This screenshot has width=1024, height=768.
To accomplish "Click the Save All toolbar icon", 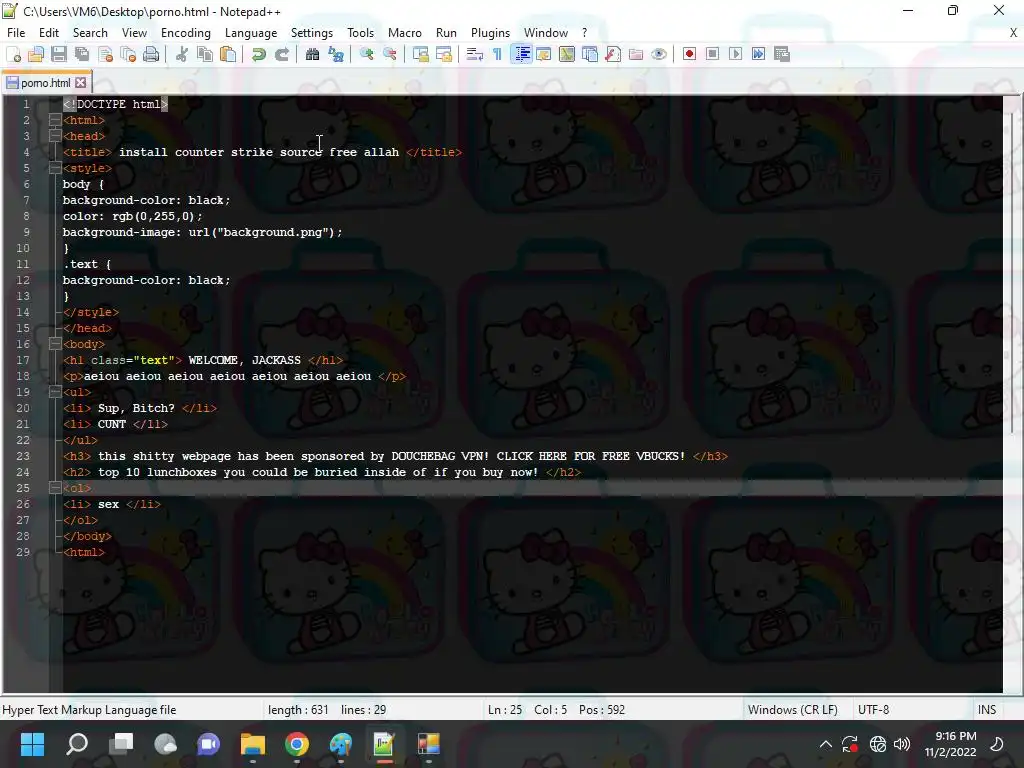I will 82,54.
